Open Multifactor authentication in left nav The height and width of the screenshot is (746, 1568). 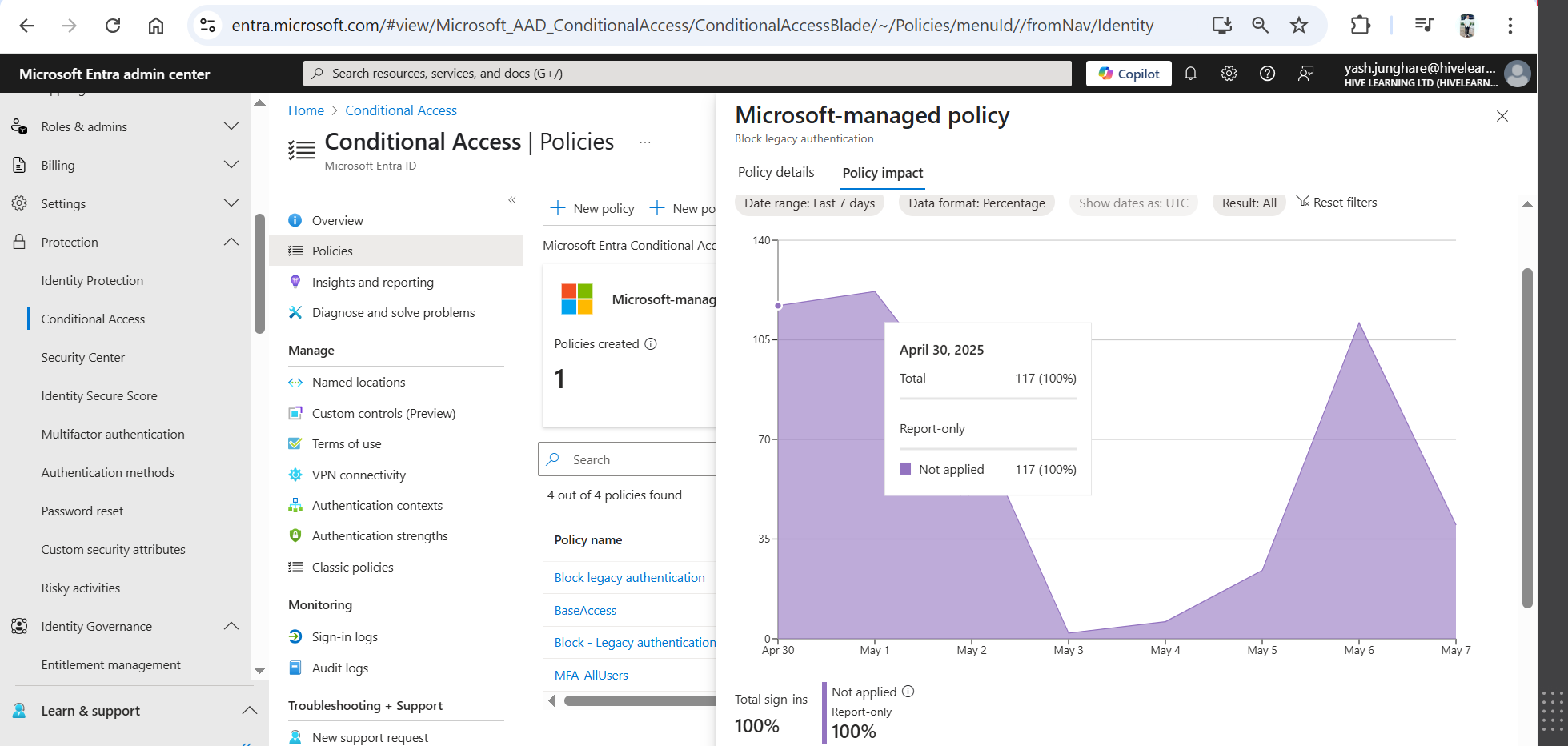113,434
